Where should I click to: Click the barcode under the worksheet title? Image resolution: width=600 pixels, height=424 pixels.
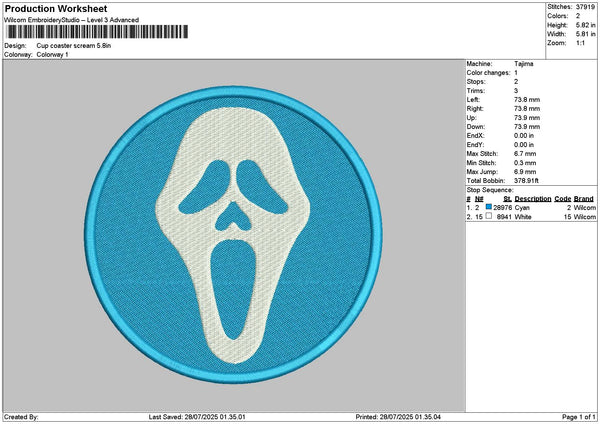pyautogui.click(x=95, y=33)
